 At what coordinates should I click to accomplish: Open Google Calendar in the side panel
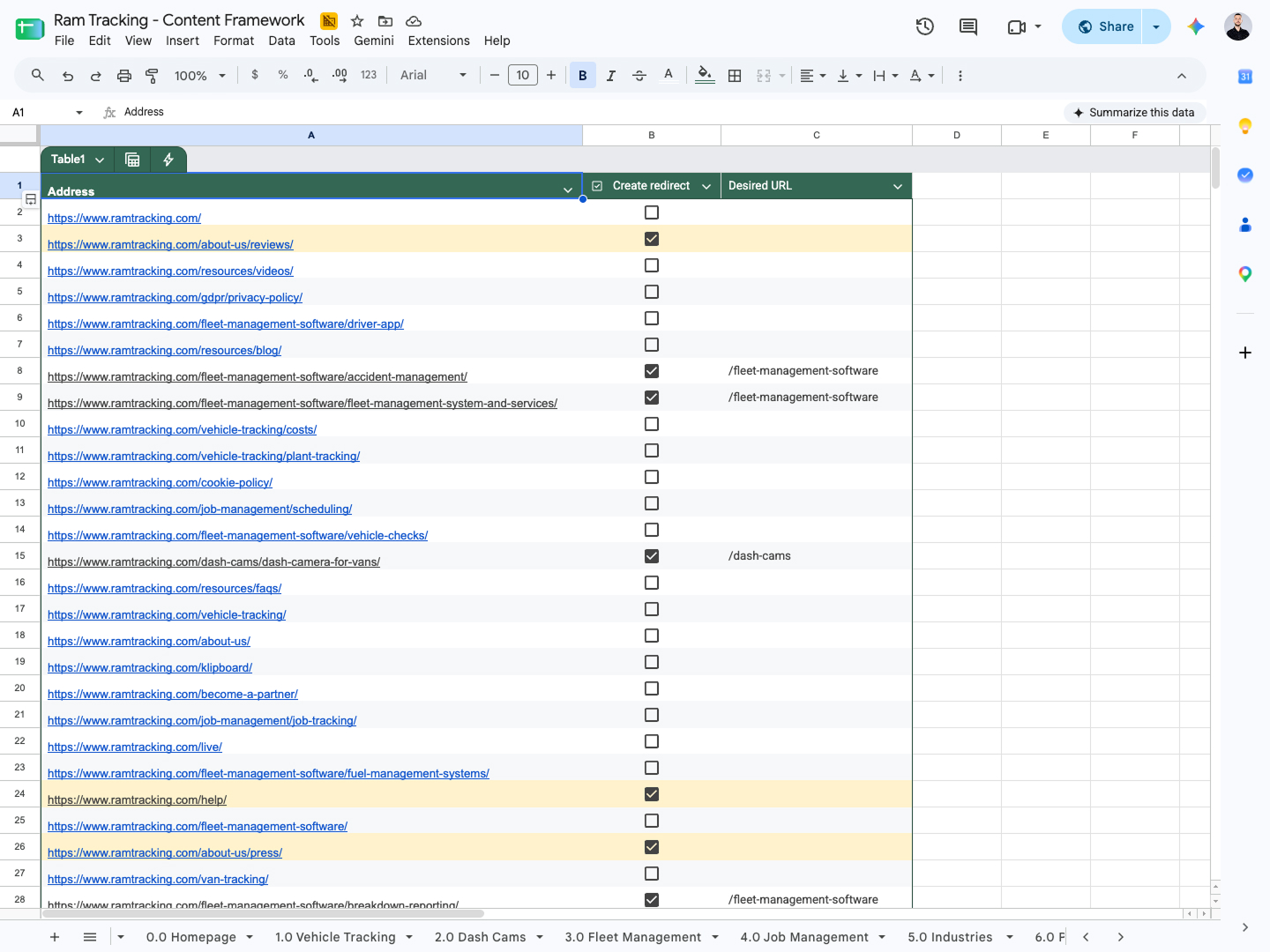pos(1245,77)
